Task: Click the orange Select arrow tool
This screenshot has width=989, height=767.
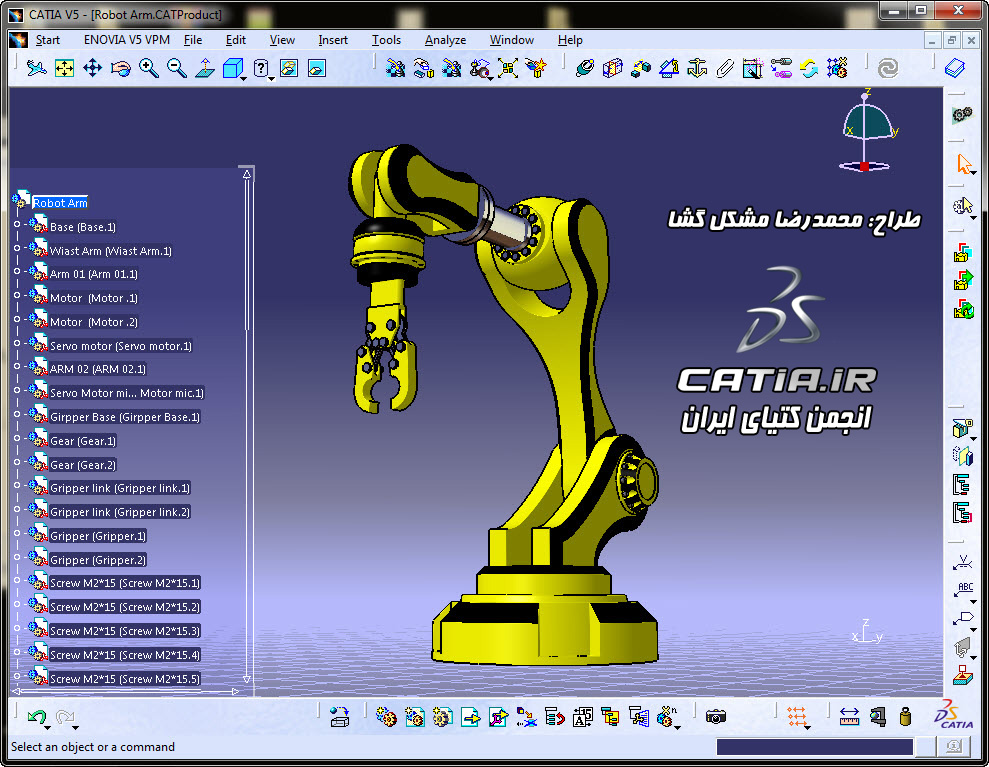Action: coord(963,164)
